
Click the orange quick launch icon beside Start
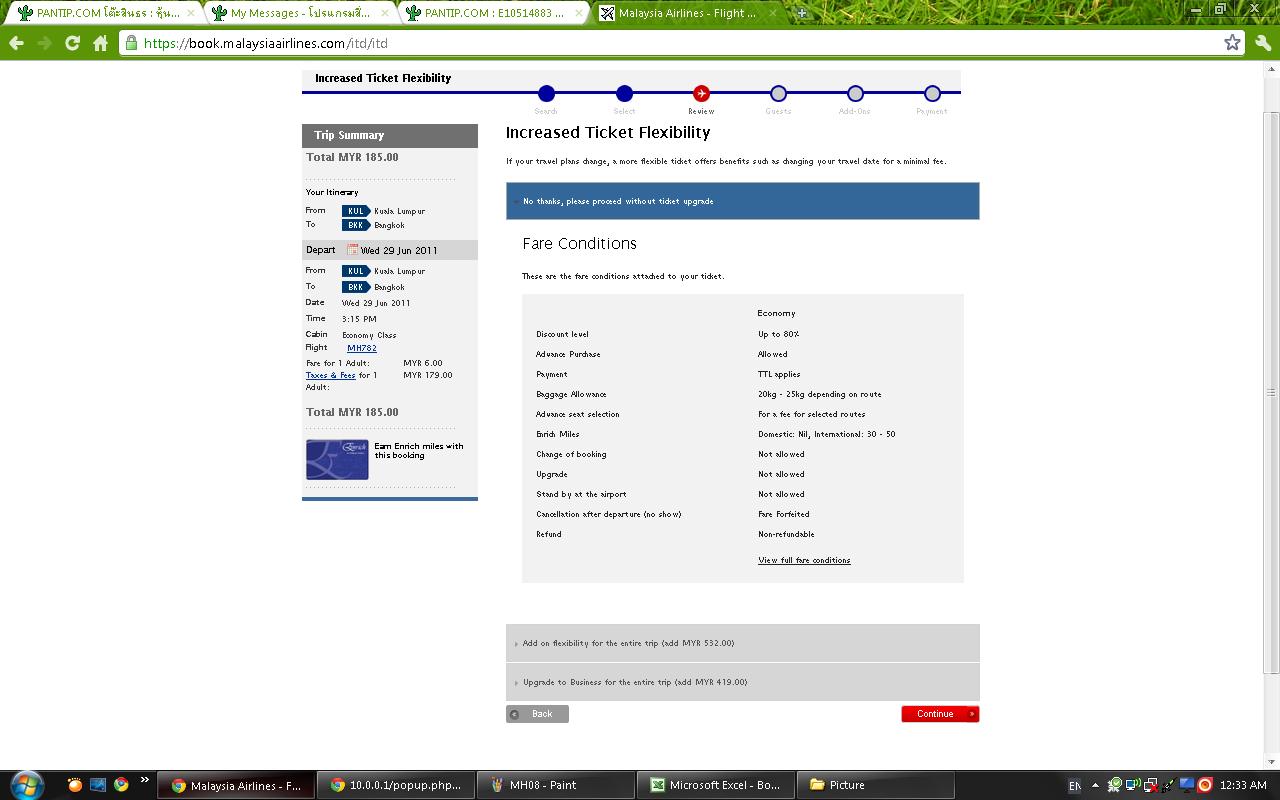(x=75, y=785)
